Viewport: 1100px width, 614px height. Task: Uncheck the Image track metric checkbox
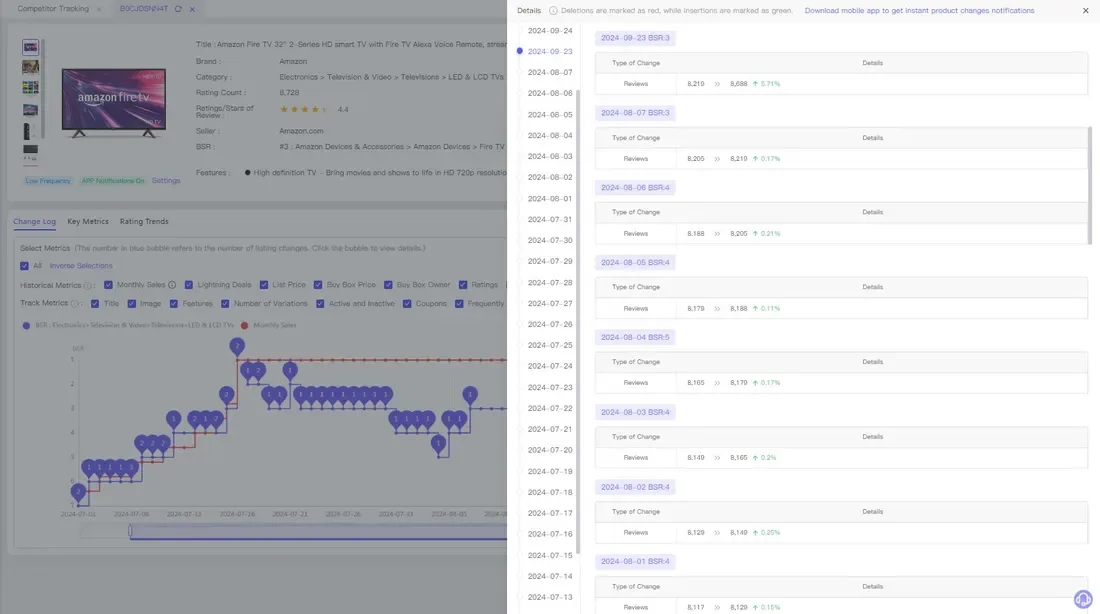131,304
